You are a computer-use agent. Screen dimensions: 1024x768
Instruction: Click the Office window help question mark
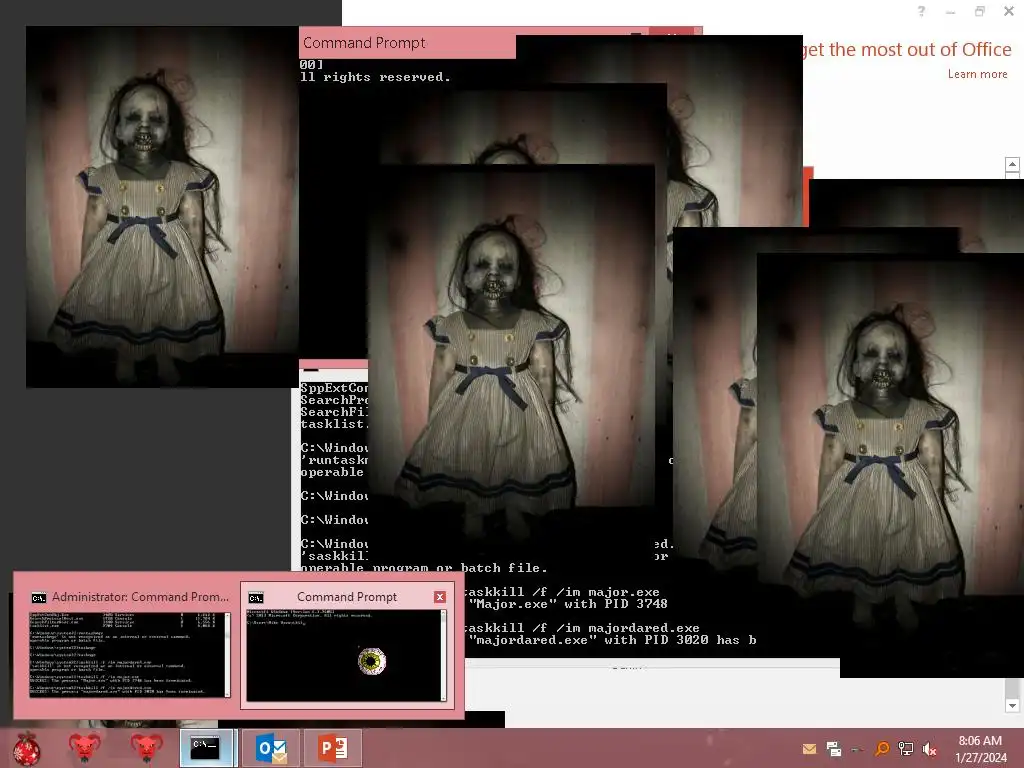[921, 11]
